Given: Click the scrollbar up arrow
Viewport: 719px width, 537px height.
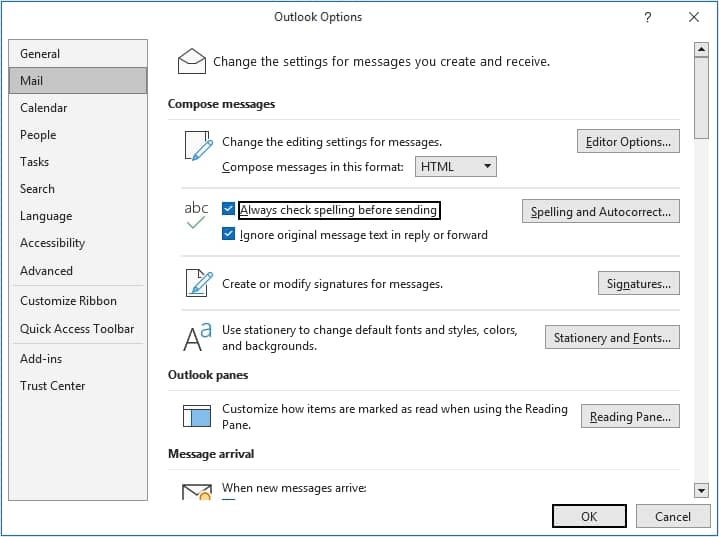Looking at the screenshot, I should tap(701, 50).
